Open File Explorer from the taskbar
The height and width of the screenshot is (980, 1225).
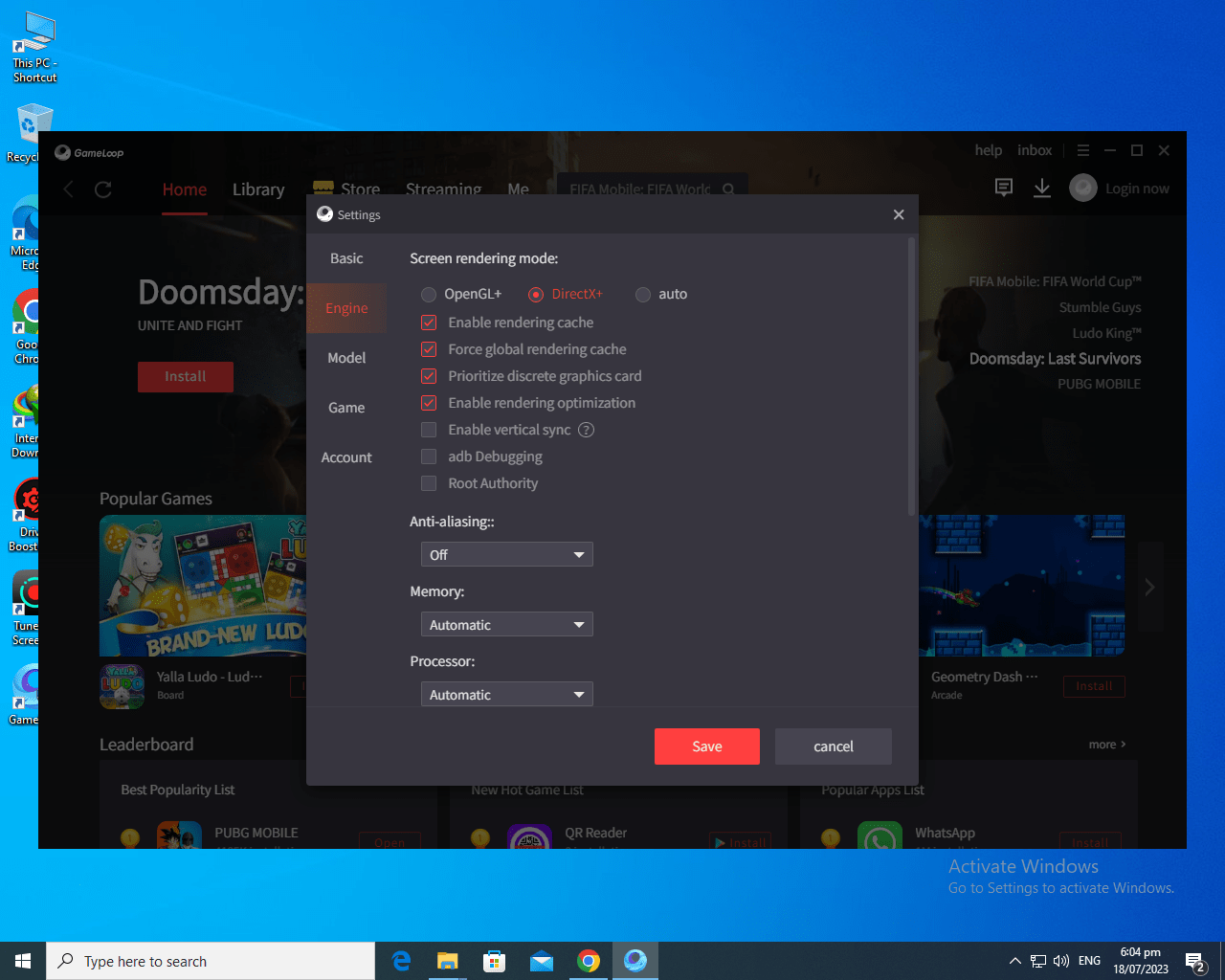coord(448,961)
